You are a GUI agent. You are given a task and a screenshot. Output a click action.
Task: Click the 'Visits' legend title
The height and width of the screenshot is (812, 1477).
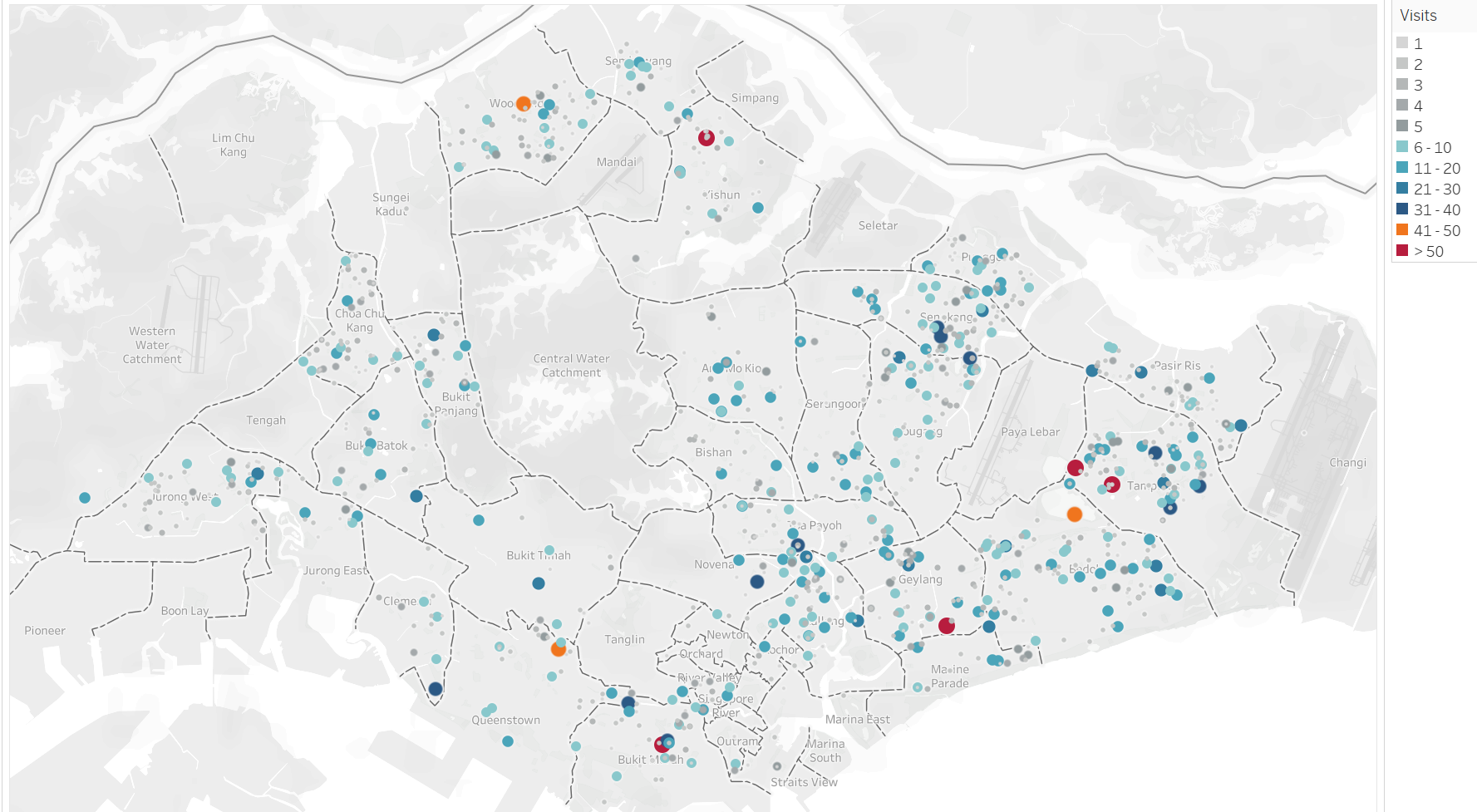[1418, 16]
